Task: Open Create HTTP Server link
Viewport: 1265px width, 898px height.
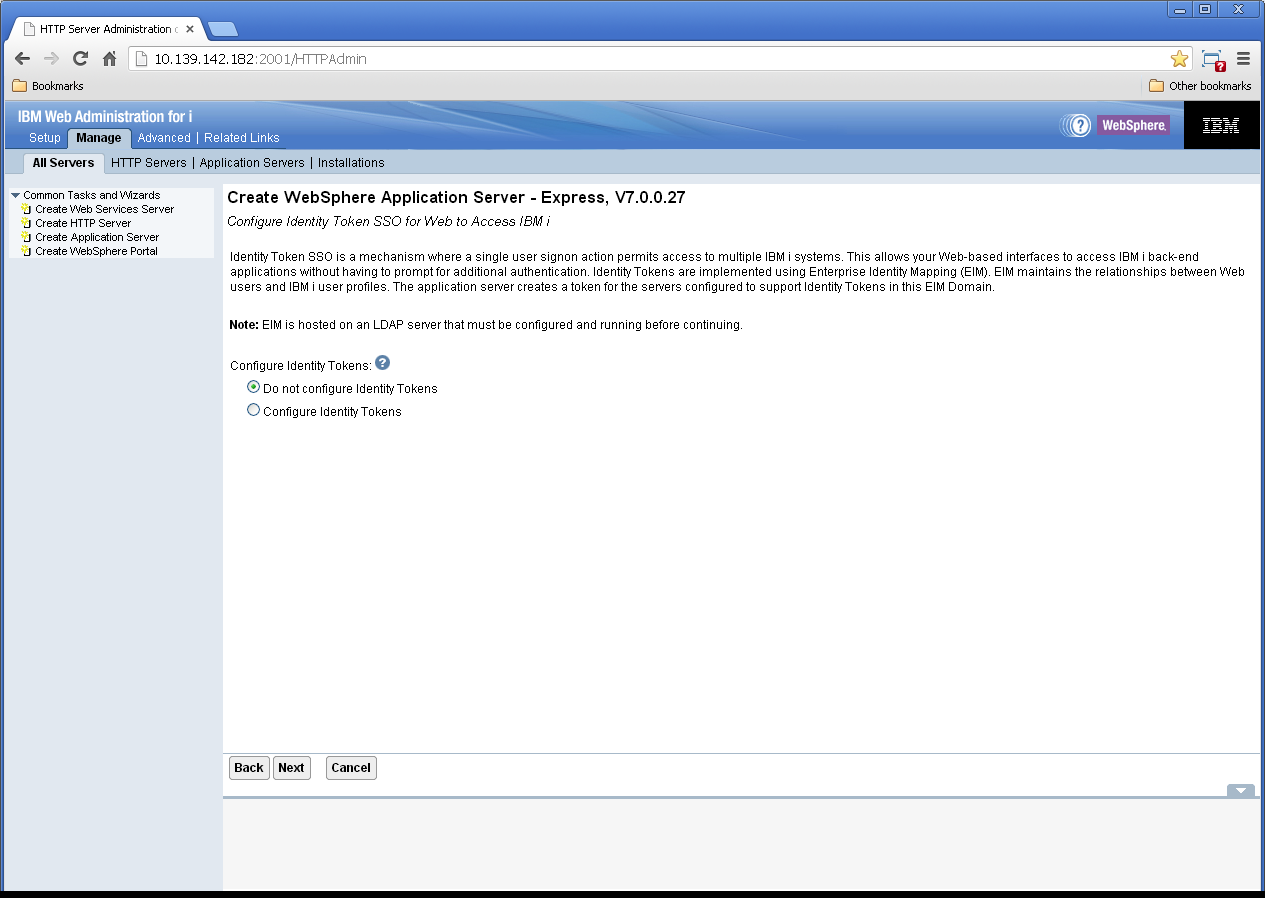Action: 83,223
